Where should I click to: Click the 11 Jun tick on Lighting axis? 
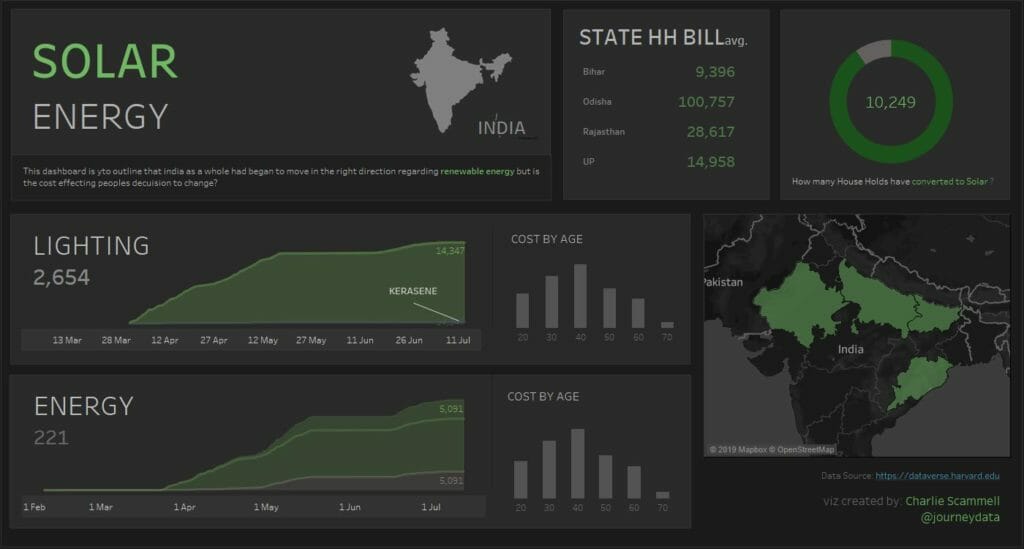pyautogui.click(x=360, y=340)
